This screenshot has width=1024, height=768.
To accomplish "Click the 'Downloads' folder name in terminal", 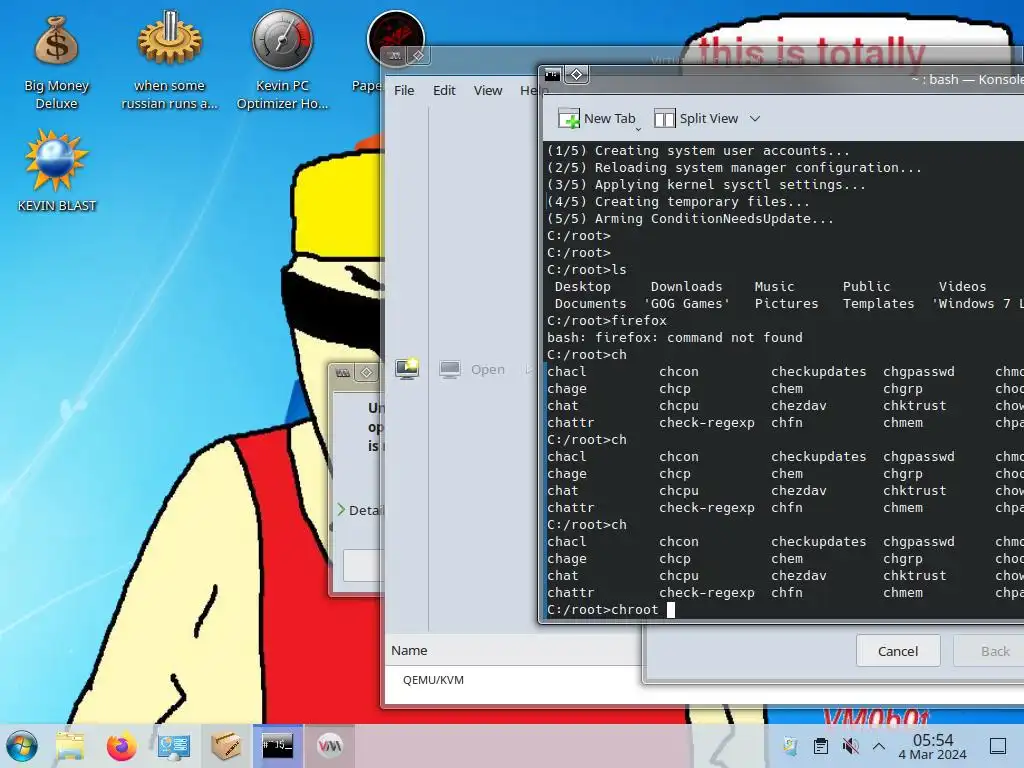I will (686, 287).
